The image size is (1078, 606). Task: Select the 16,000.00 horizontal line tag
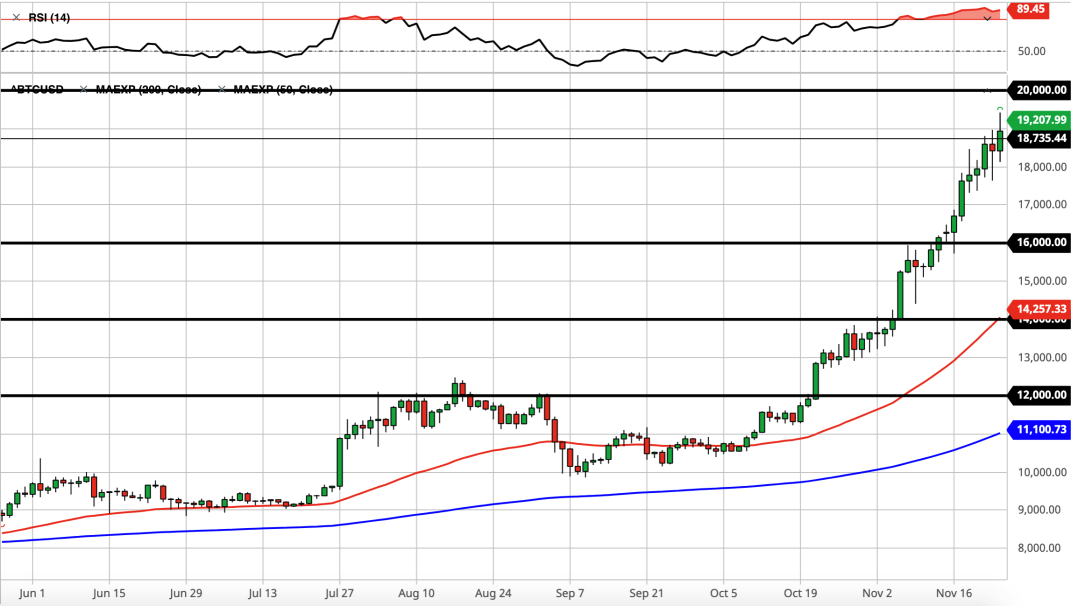[x=1040, y=242]
